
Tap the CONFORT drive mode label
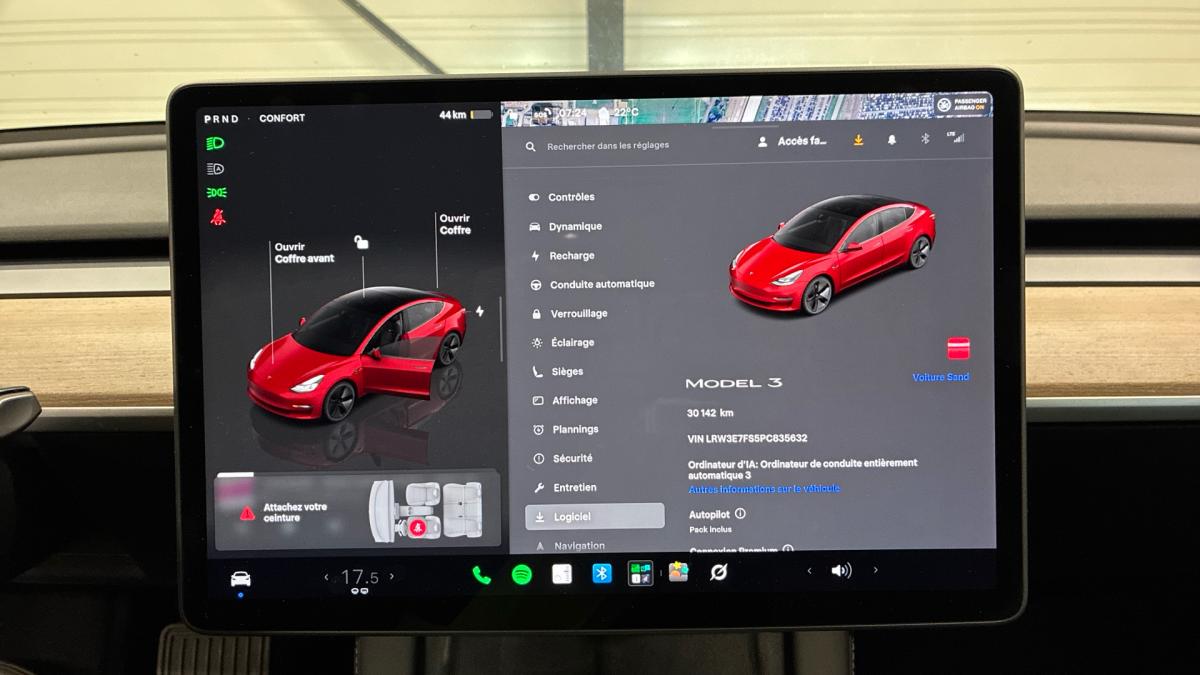click(282, 118)
